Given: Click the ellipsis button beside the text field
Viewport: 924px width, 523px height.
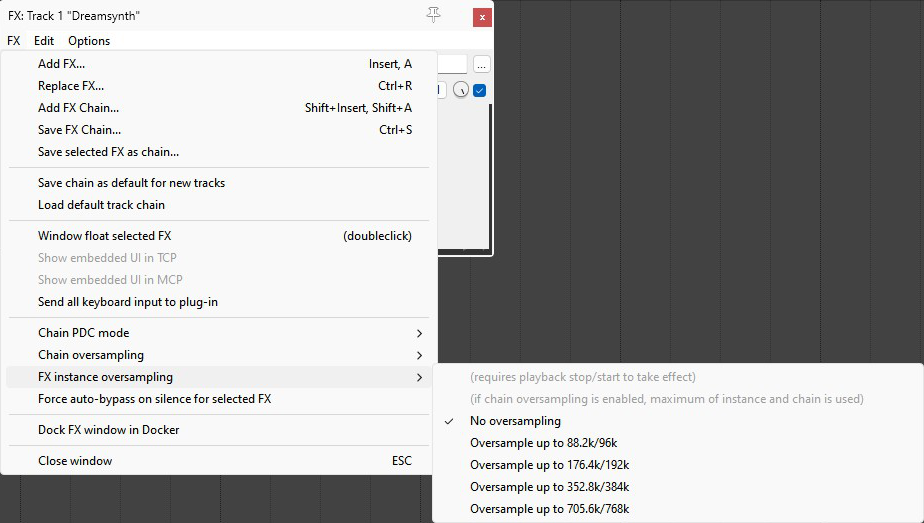Looking at the screenshot, I should pyautogui.click(x=482, y=65).
